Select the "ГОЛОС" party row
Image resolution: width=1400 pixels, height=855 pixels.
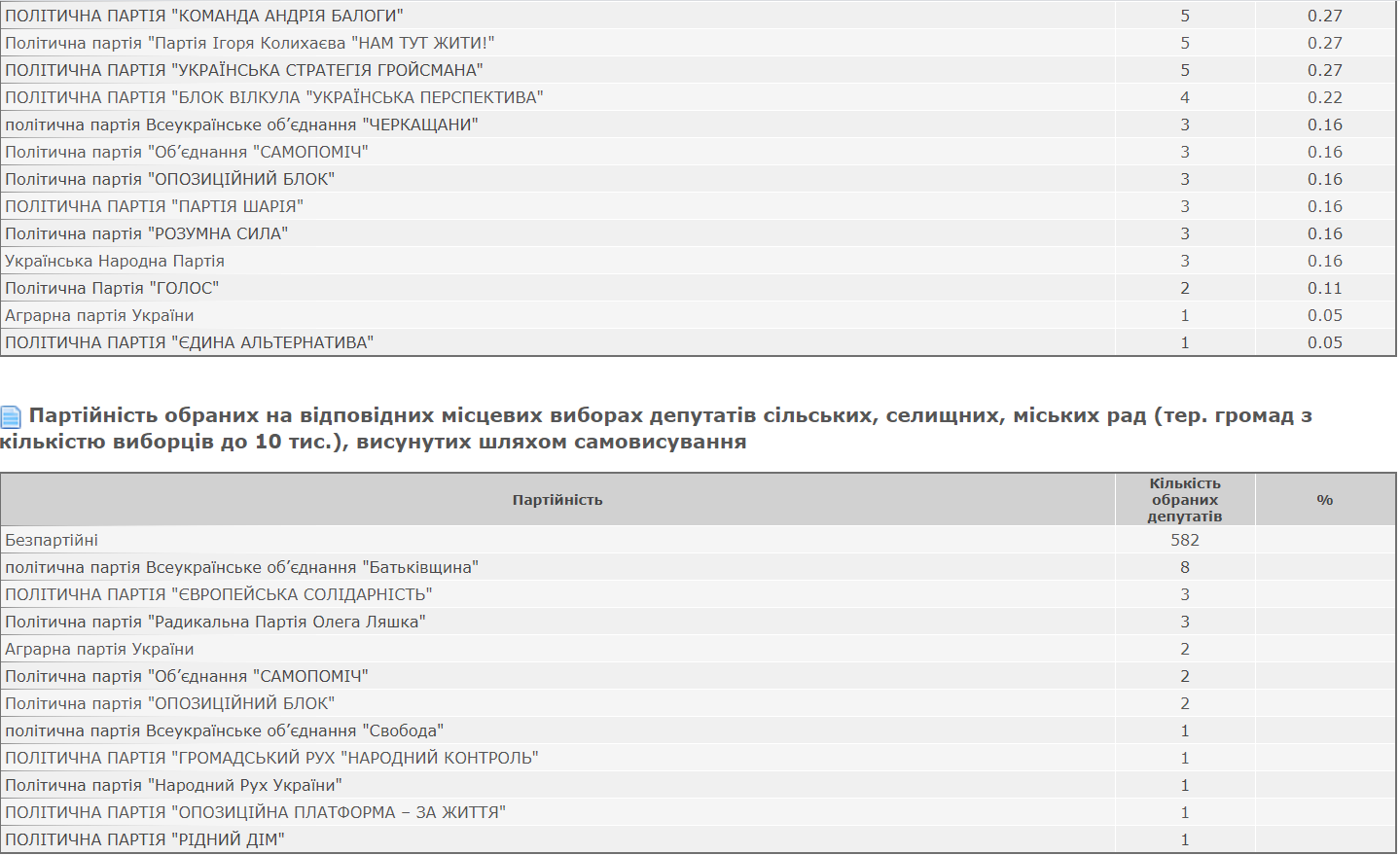tap(112, 289)
